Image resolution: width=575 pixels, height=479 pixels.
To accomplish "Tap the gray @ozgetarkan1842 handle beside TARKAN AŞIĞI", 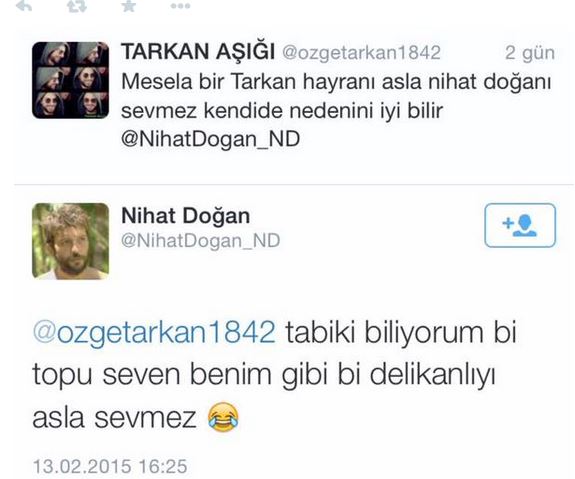I will 361,52.
